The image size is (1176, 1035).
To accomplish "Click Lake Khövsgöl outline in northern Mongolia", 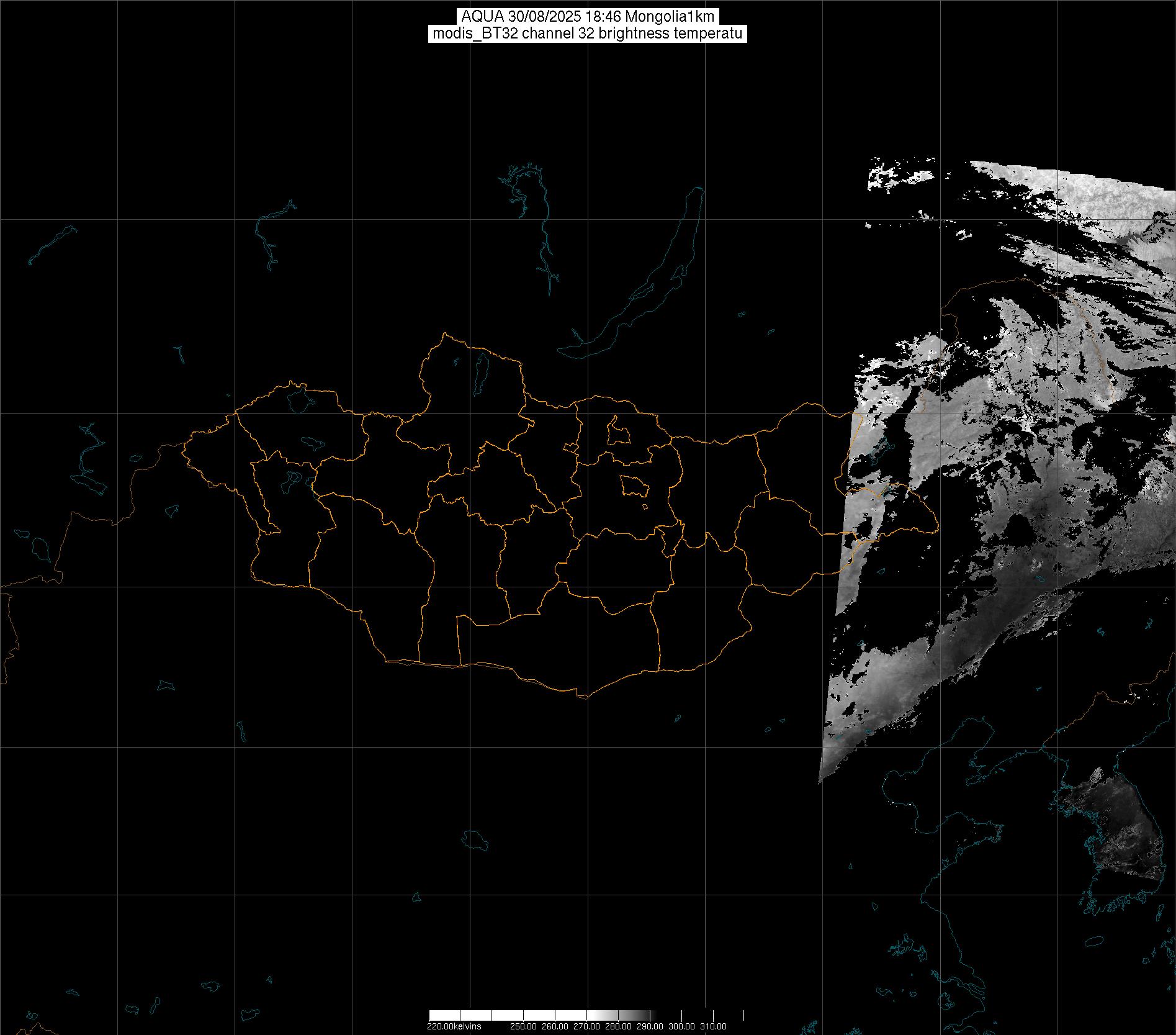I will click(480, 374).
